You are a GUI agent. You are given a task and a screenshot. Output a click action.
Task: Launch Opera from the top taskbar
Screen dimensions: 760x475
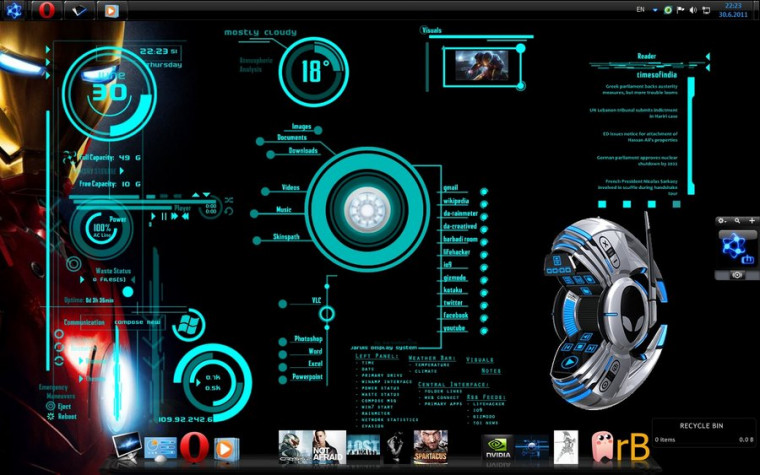pos(47,10)
